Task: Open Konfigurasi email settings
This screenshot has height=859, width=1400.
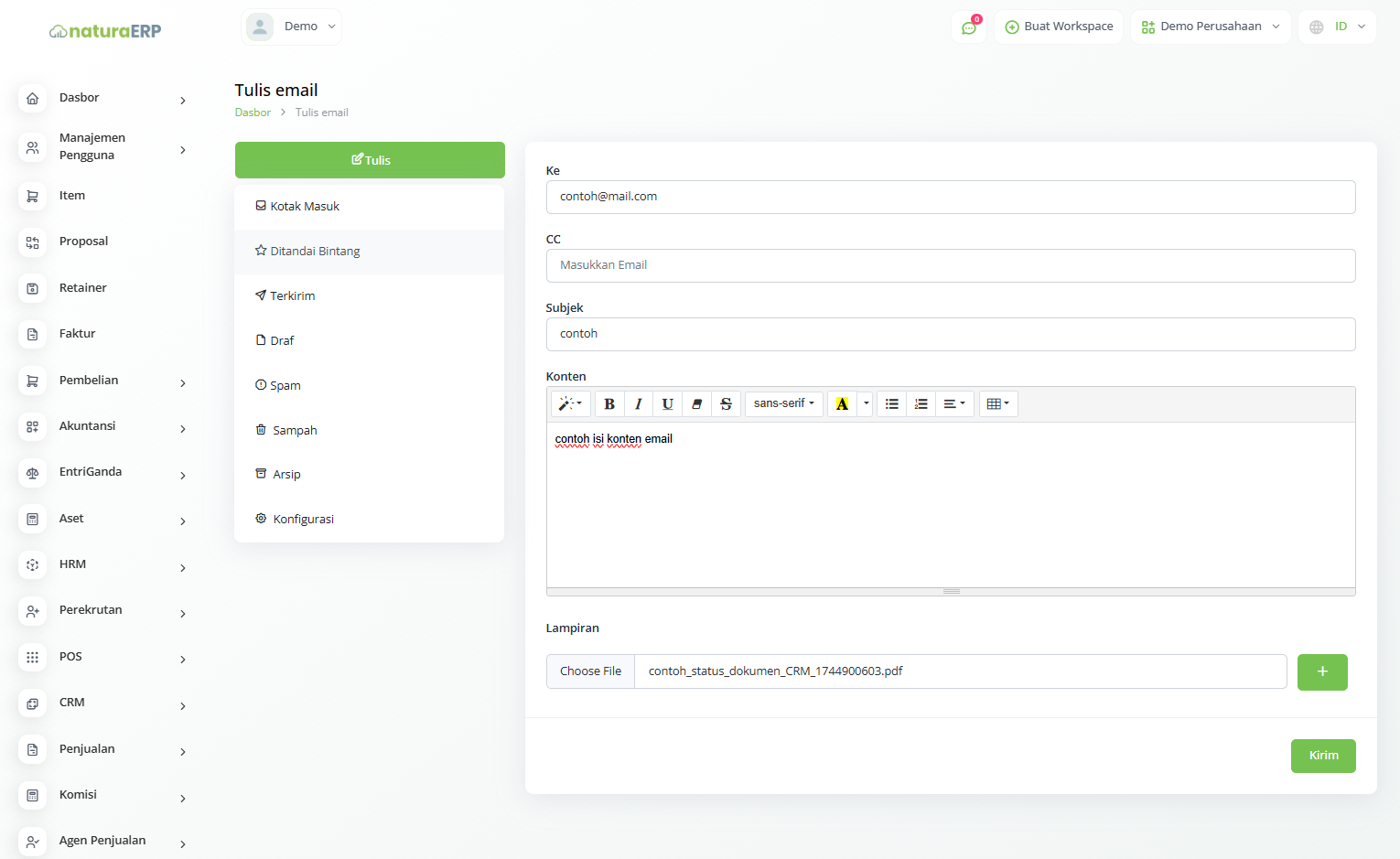Action: click(x=369, y=520)
